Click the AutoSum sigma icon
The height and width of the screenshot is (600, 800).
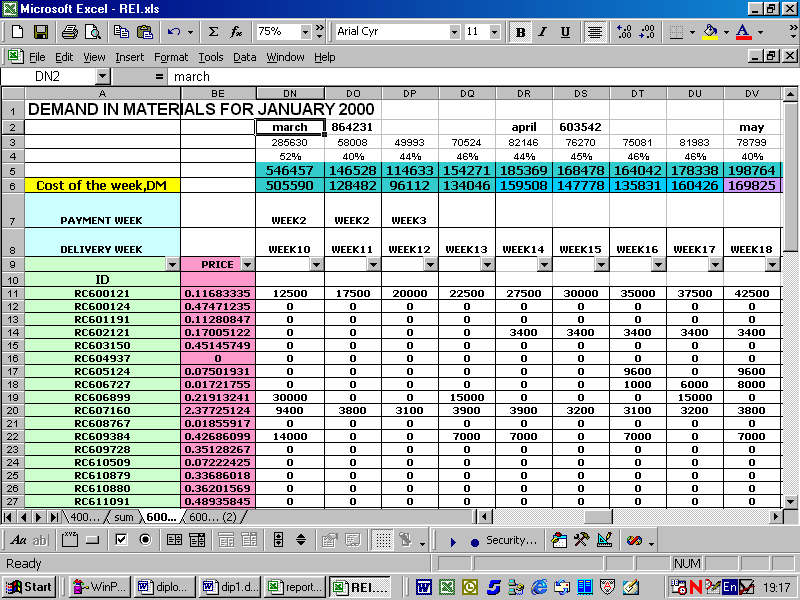point(213,32)
